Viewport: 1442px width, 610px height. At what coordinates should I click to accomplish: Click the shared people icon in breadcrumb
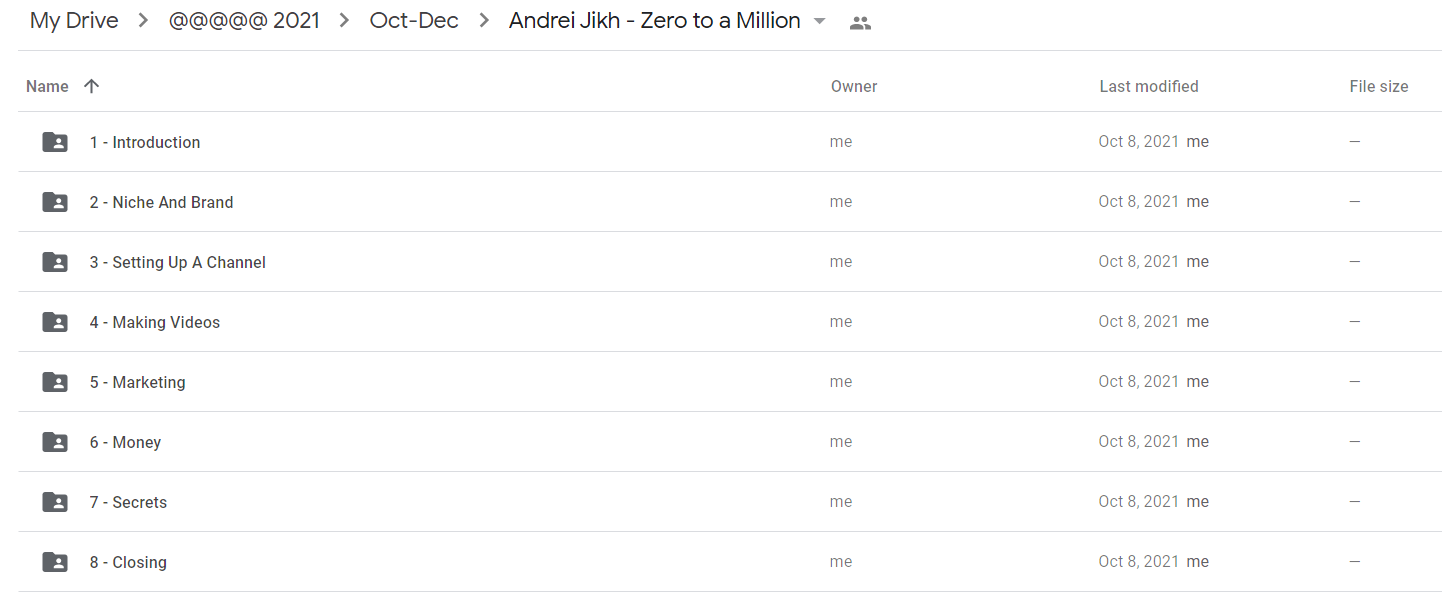(860, 22)
